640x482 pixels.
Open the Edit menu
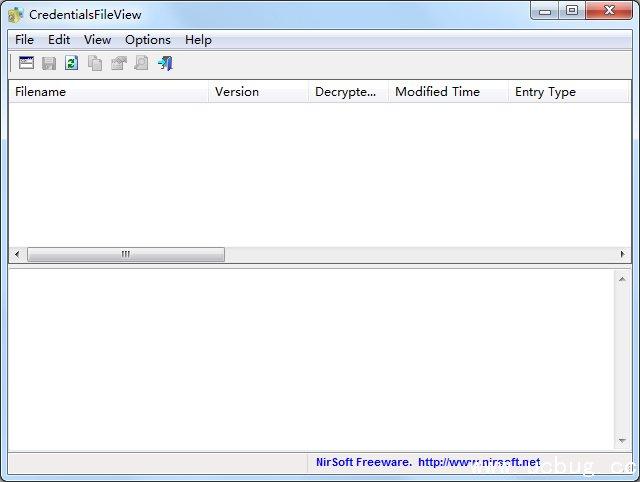point(59,40)
